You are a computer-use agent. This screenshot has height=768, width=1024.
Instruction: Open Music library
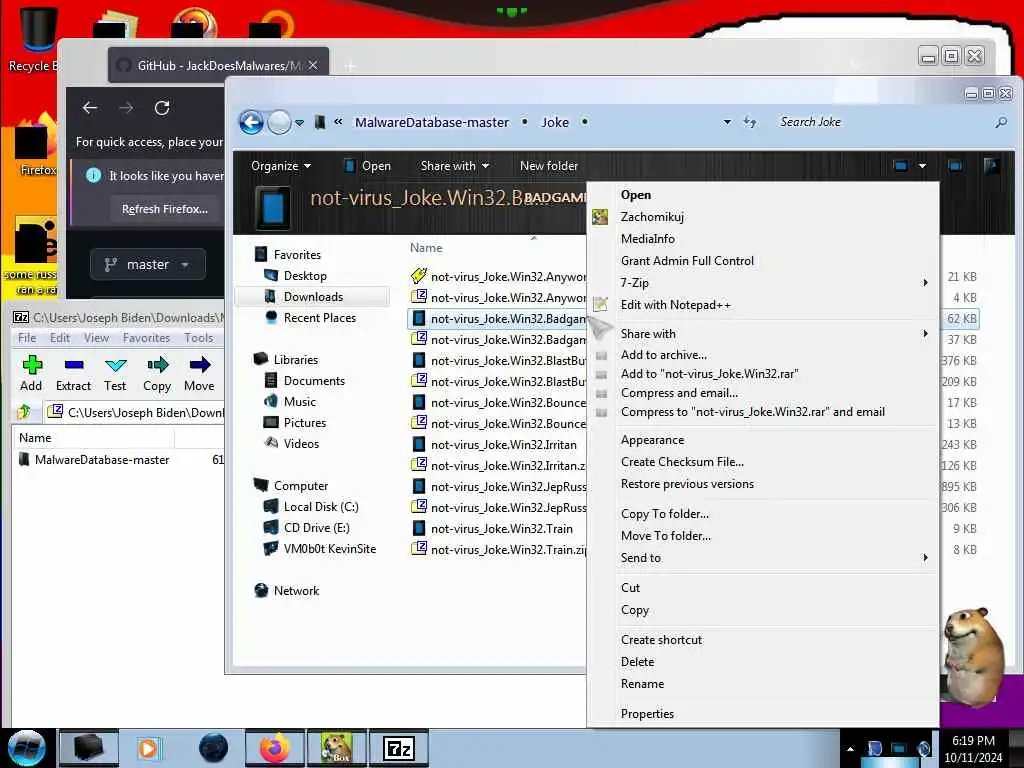coord(300,402)
